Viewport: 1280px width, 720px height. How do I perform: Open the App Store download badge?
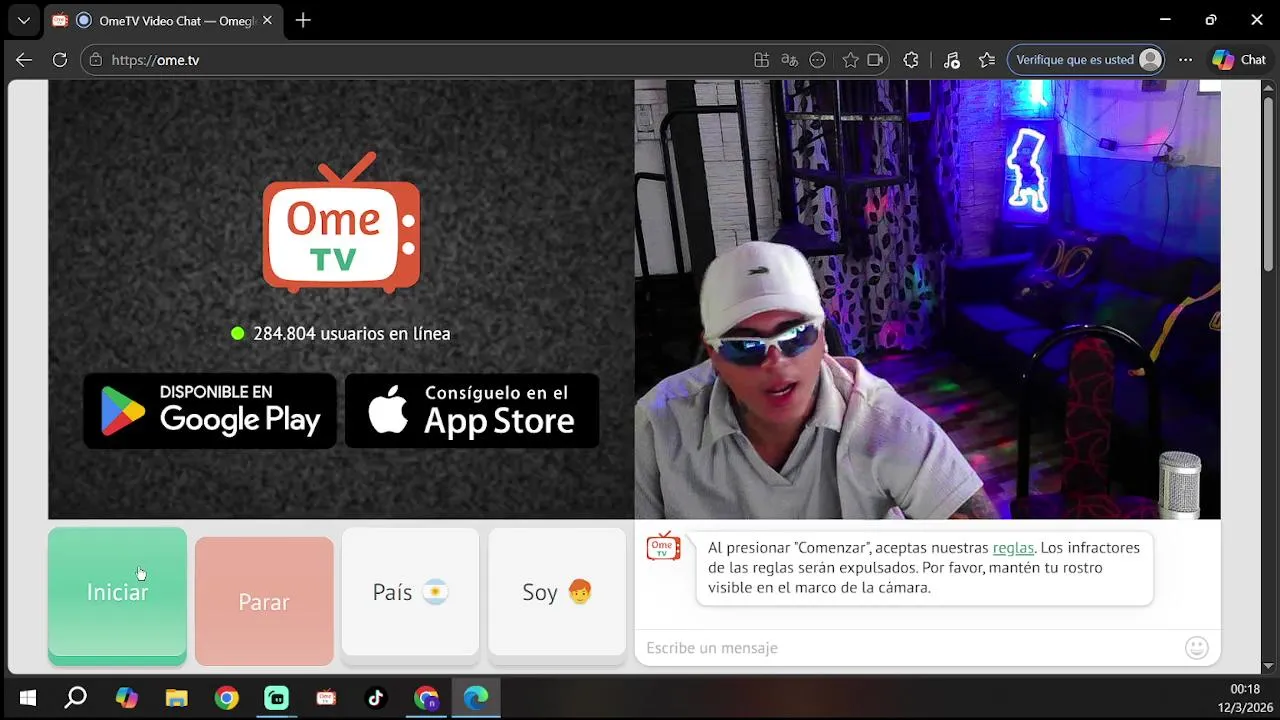point(472,411)
